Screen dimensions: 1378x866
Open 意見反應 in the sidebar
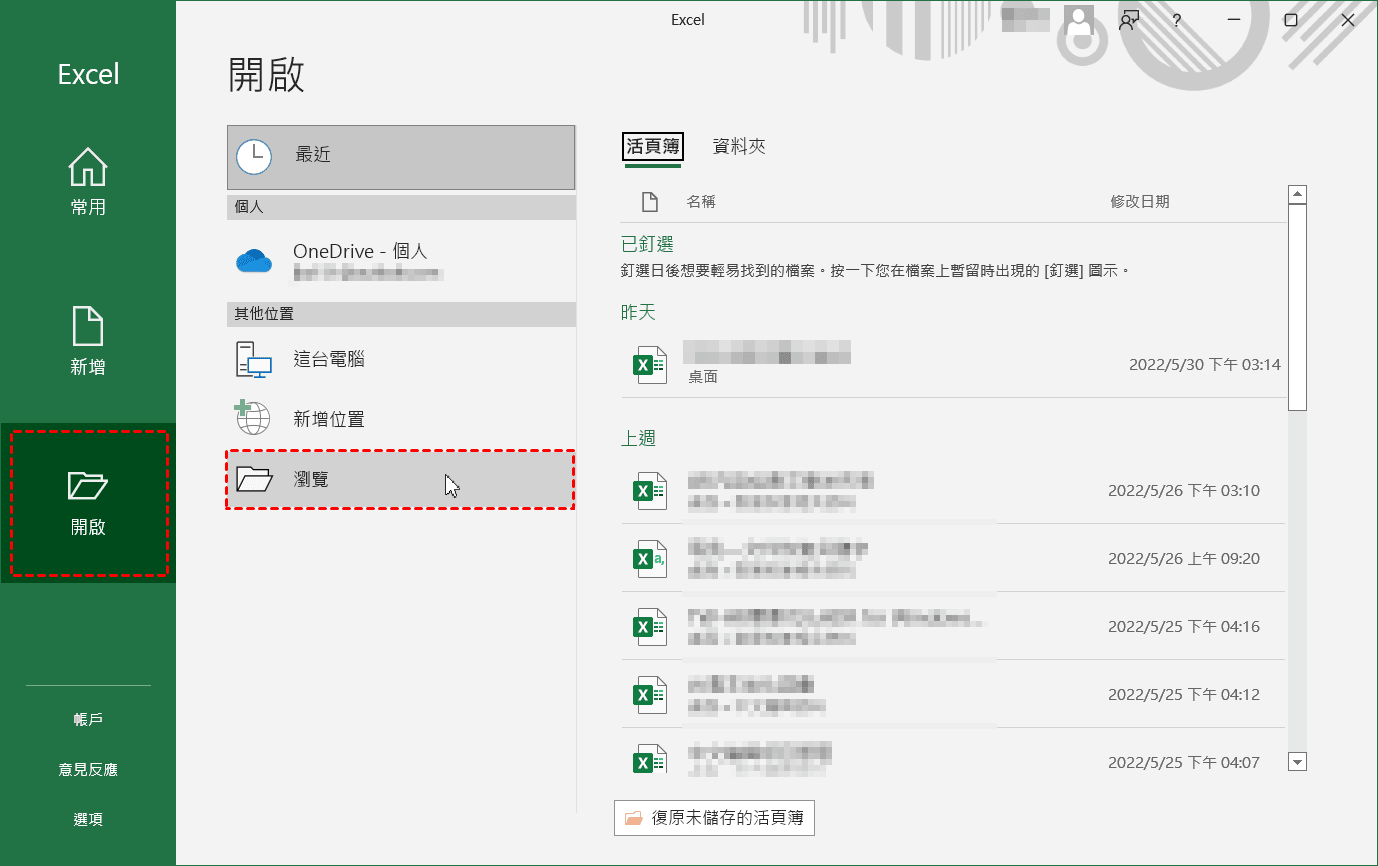pos(88,770)
